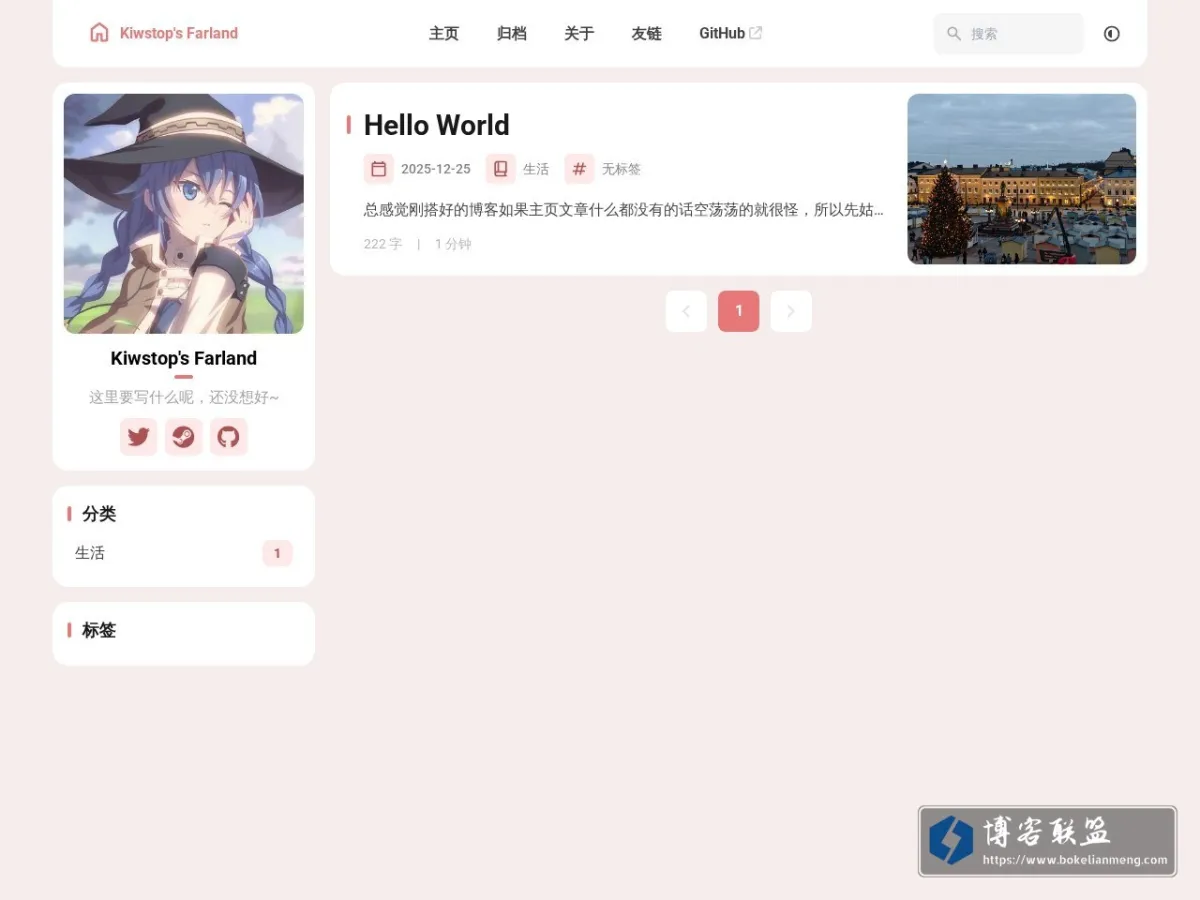Click the 1 分钟 reading time

click(x=453, y=244)
